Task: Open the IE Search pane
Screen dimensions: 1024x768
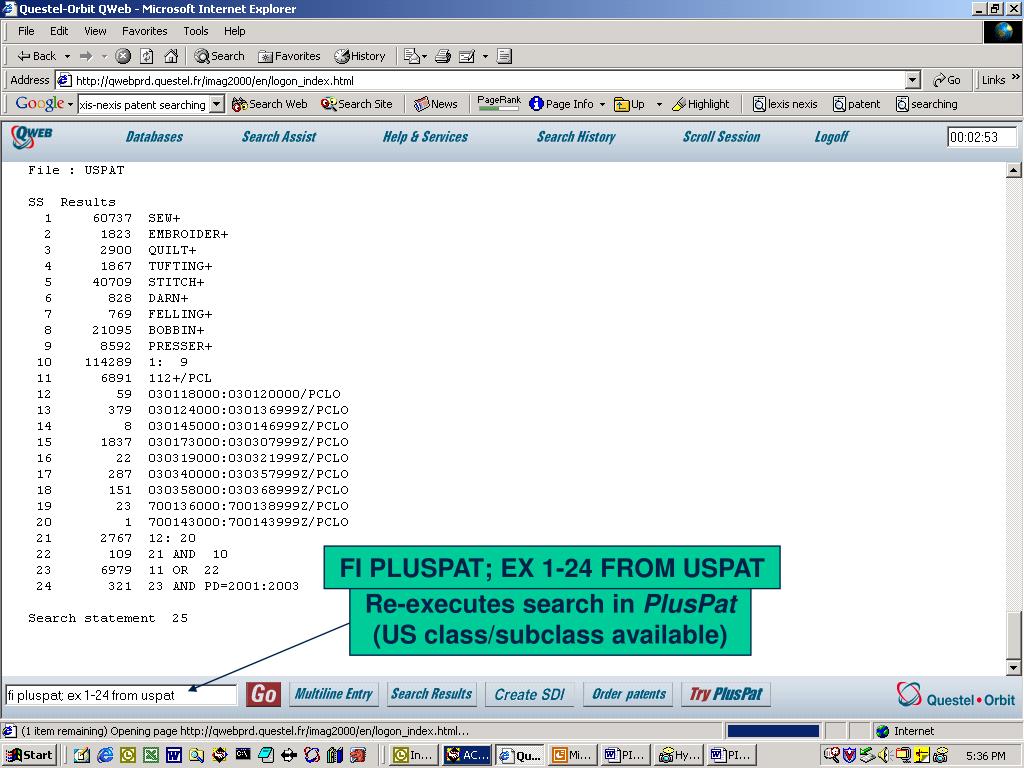Action: [x=219, y=56]
